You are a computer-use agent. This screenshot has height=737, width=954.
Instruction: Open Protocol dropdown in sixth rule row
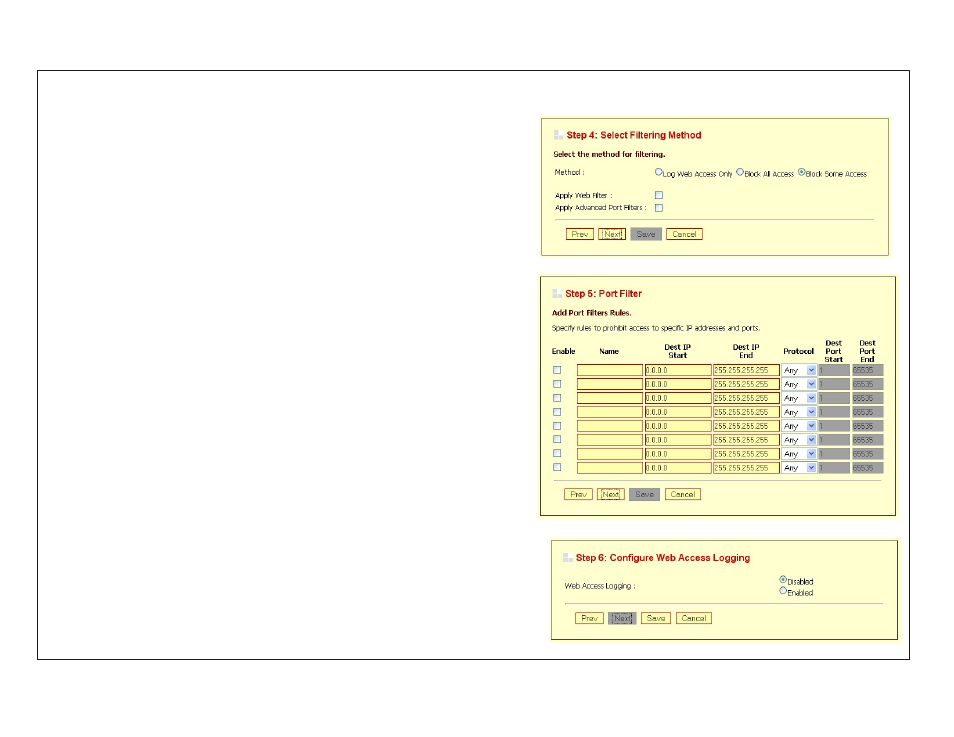(x=799, y=440)
